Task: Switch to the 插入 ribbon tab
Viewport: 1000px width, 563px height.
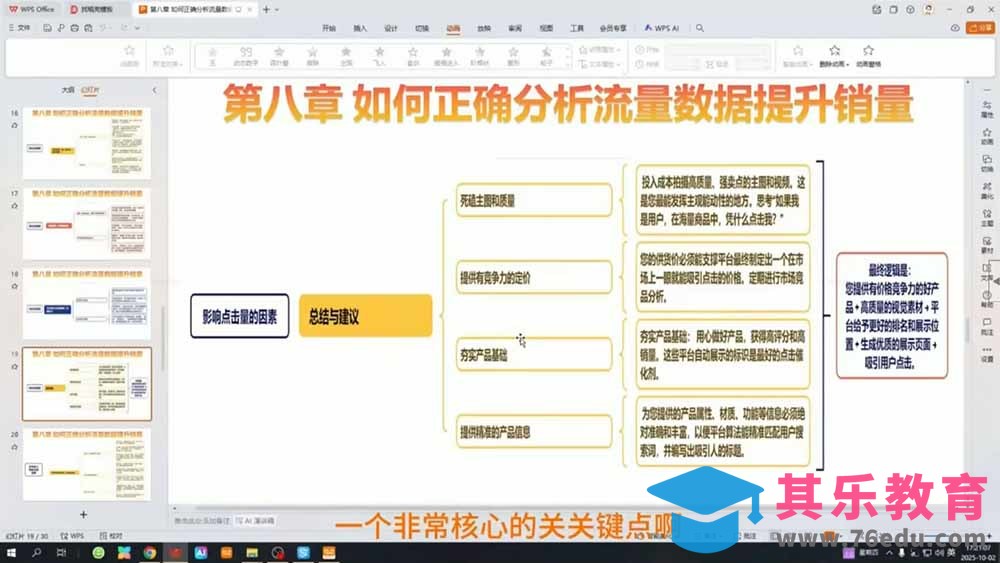Action: [360, 28]
